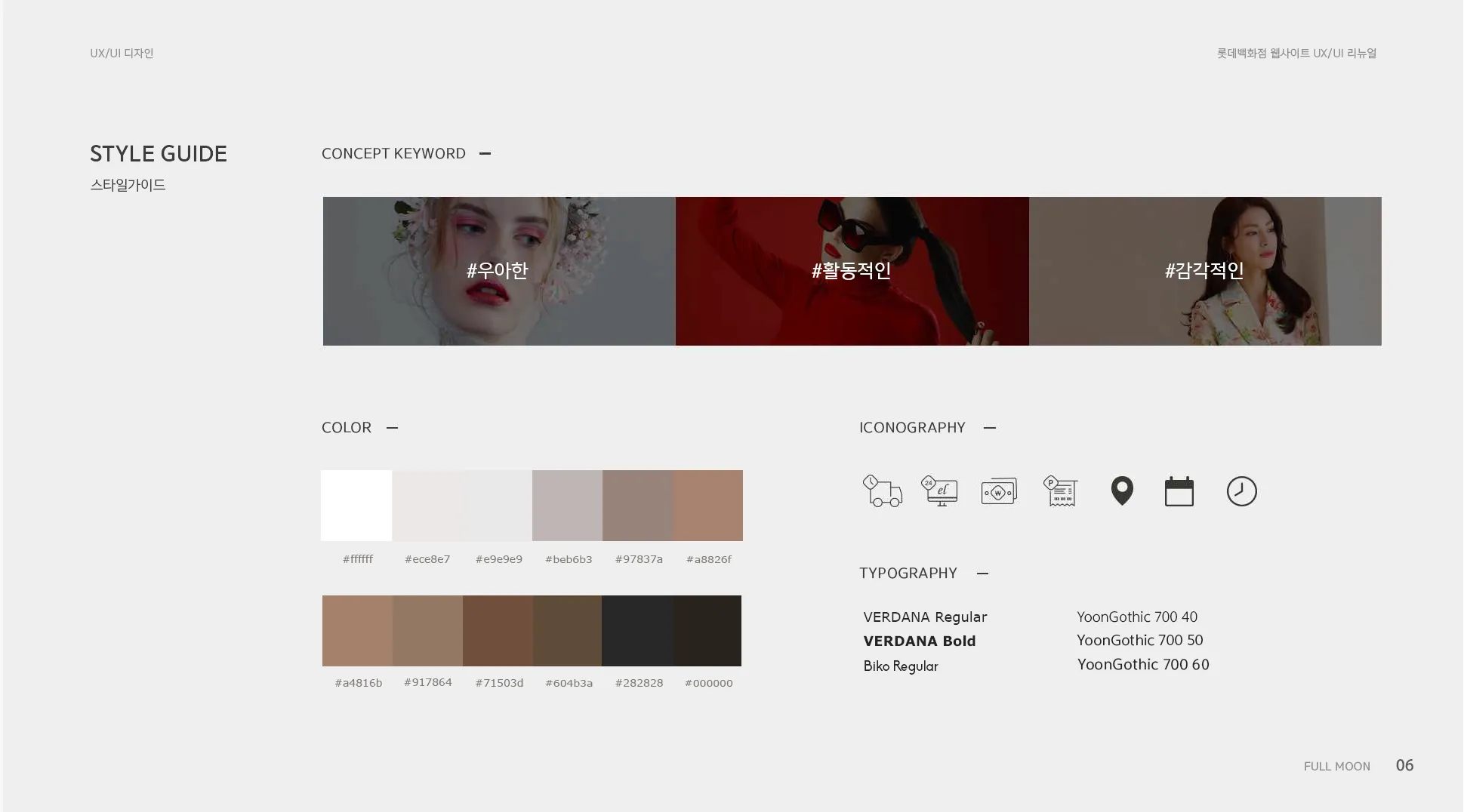Viewport: 1464px width, 812px height.
Task: Click the 스타일가이드 subtitle
Action: 128,185
